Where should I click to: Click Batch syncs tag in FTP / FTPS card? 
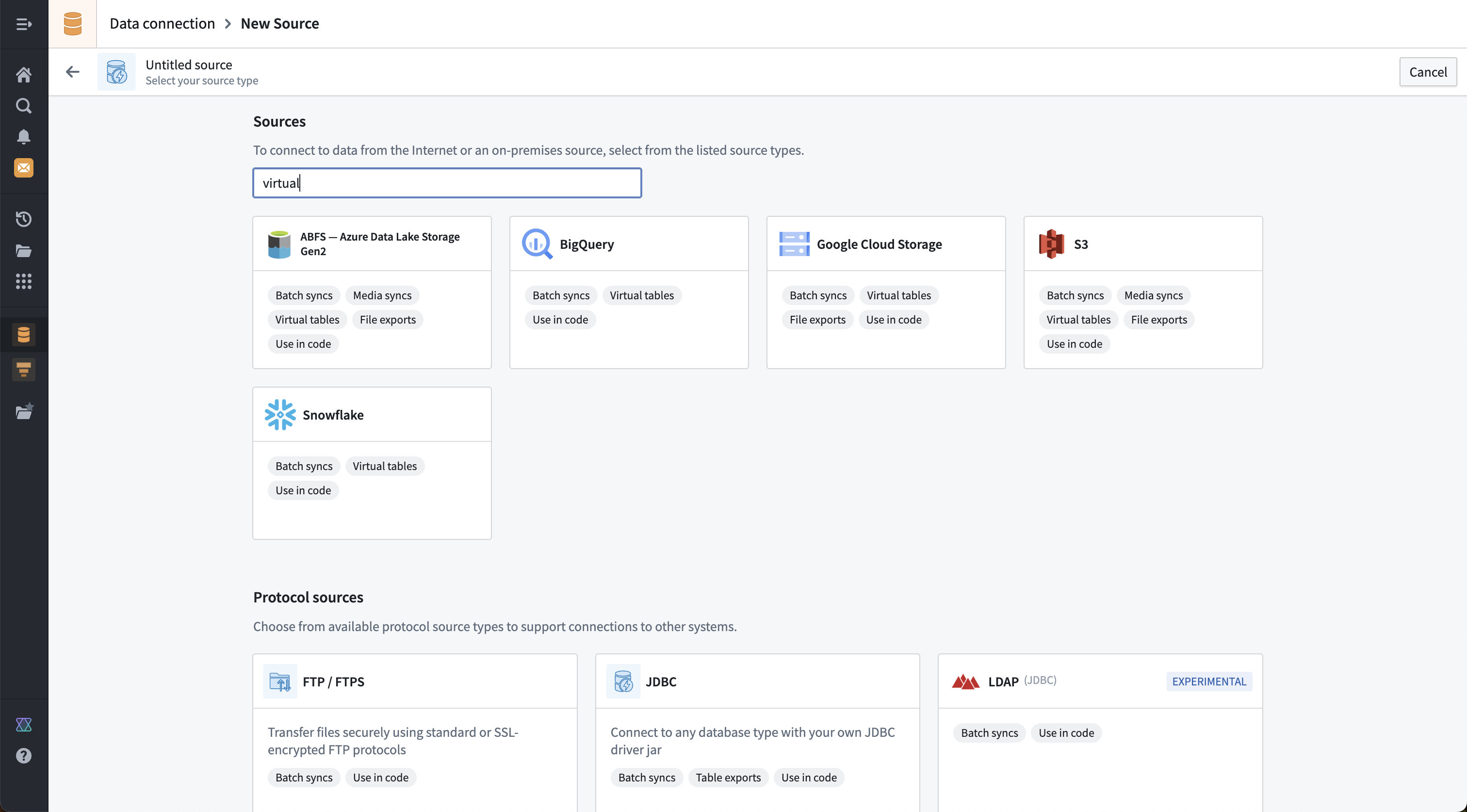[304, 777]
